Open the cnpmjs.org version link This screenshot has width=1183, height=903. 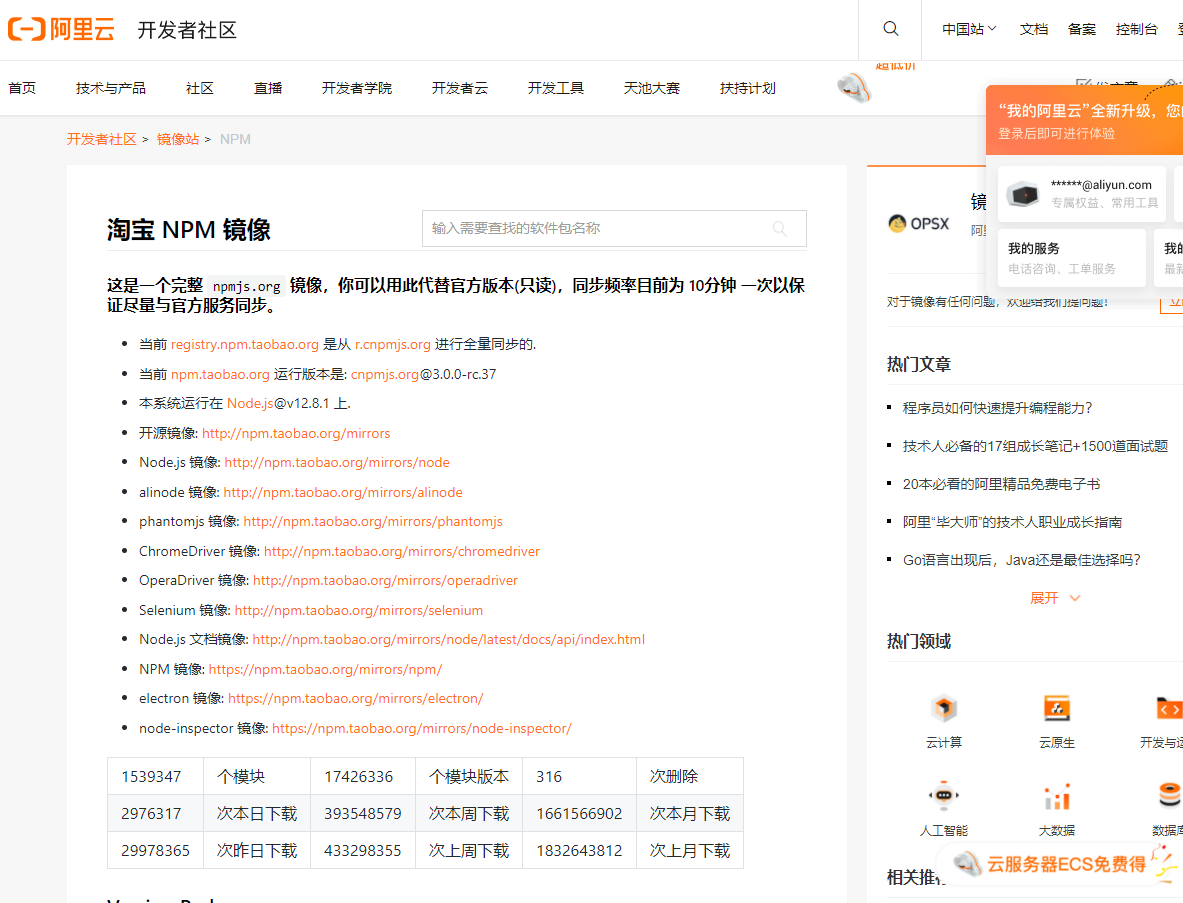click(385, 374)
